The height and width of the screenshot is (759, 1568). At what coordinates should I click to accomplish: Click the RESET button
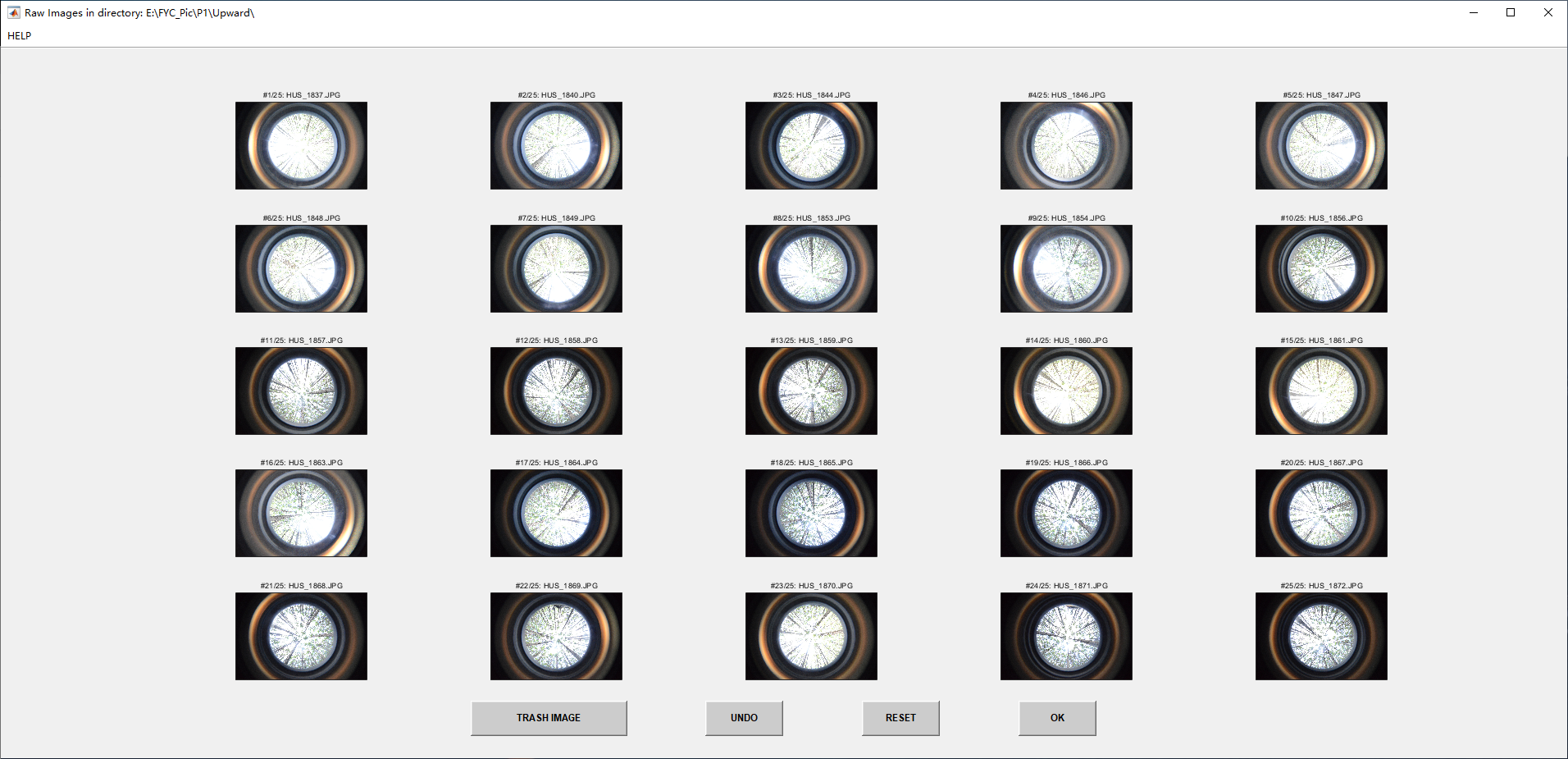coord(900,718)
